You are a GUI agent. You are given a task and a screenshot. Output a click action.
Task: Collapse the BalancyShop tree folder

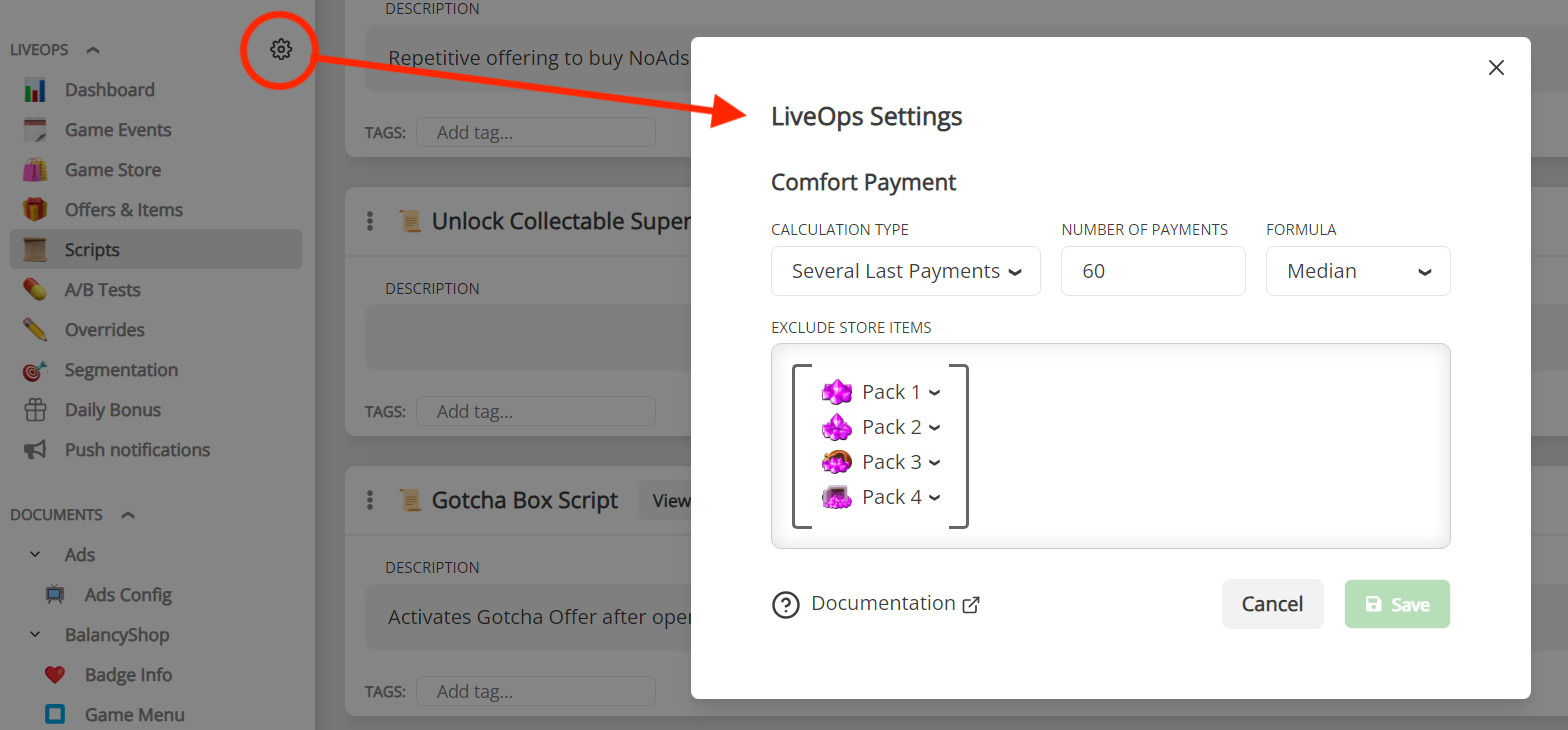pos(35,634)
